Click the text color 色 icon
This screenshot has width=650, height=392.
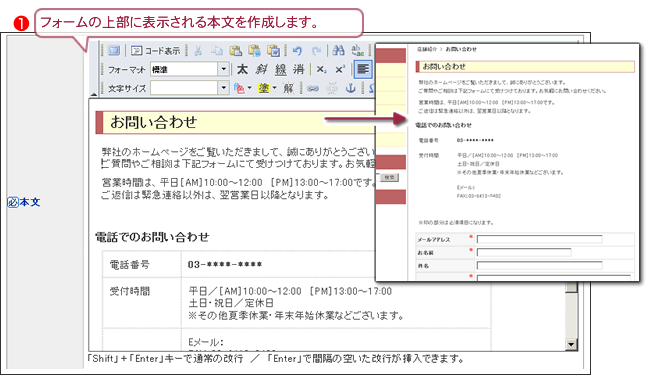coord(239,88)
